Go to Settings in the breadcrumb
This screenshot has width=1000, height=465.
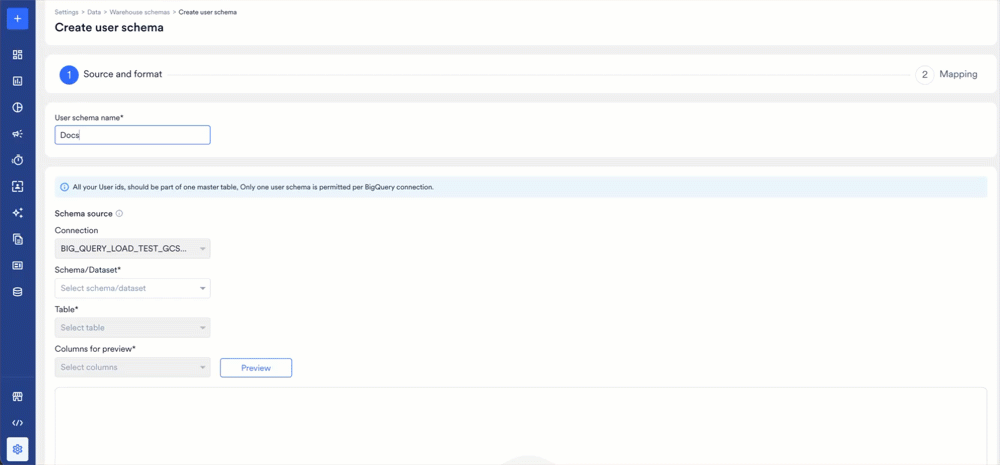[x=66, y=13]
